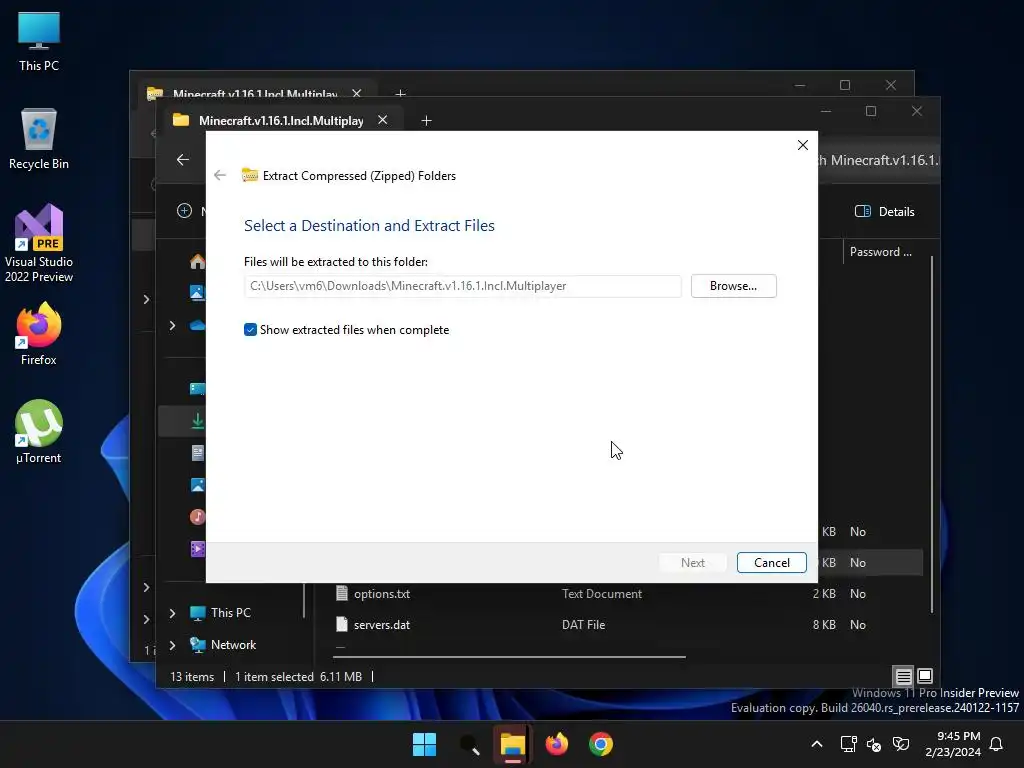Viewport: 1024px width, 768px height.
Task: Add a new tab in front Explorer
Action: click(426, 121)
